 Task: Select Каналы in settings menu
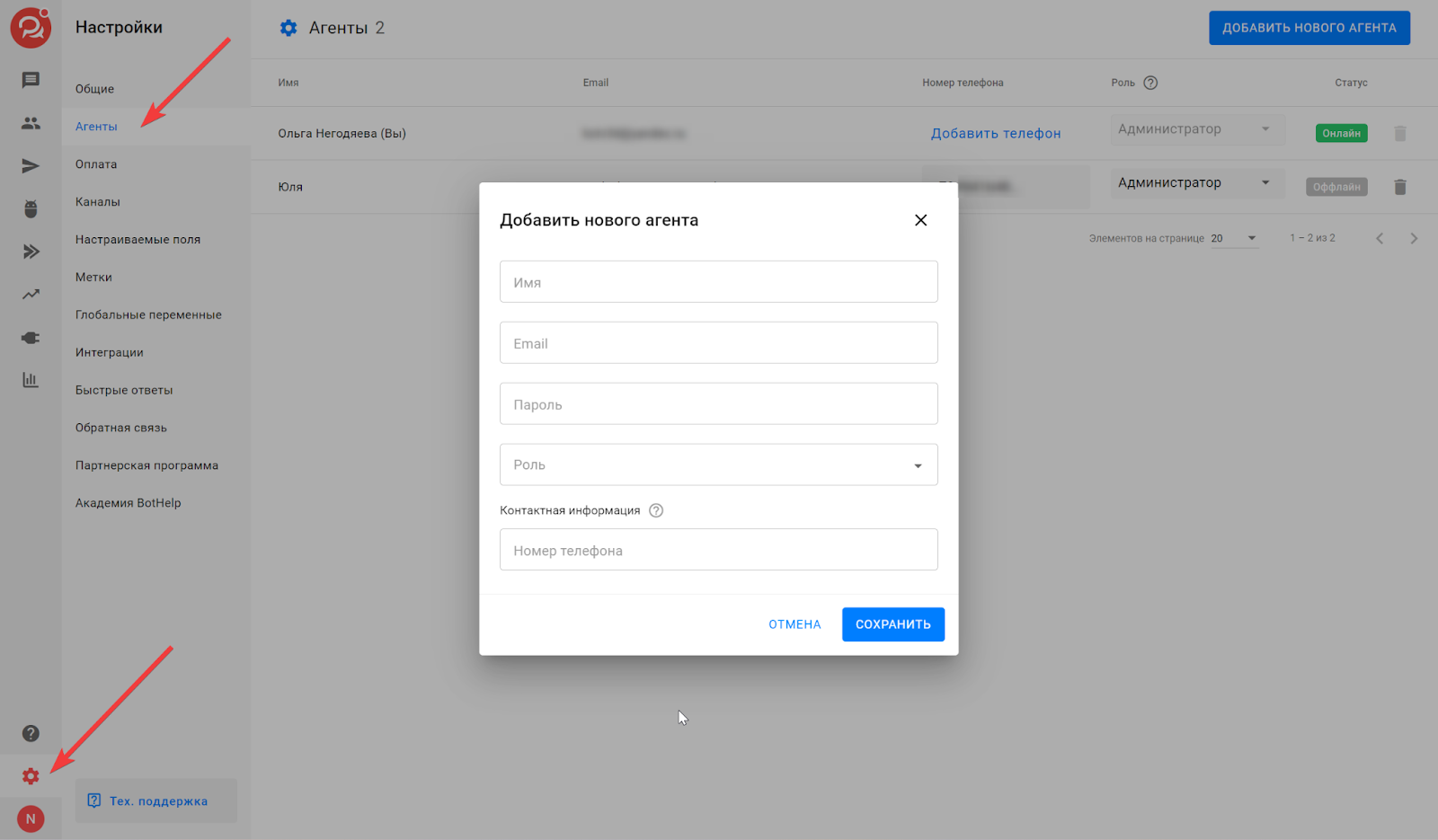click(98, 202)
